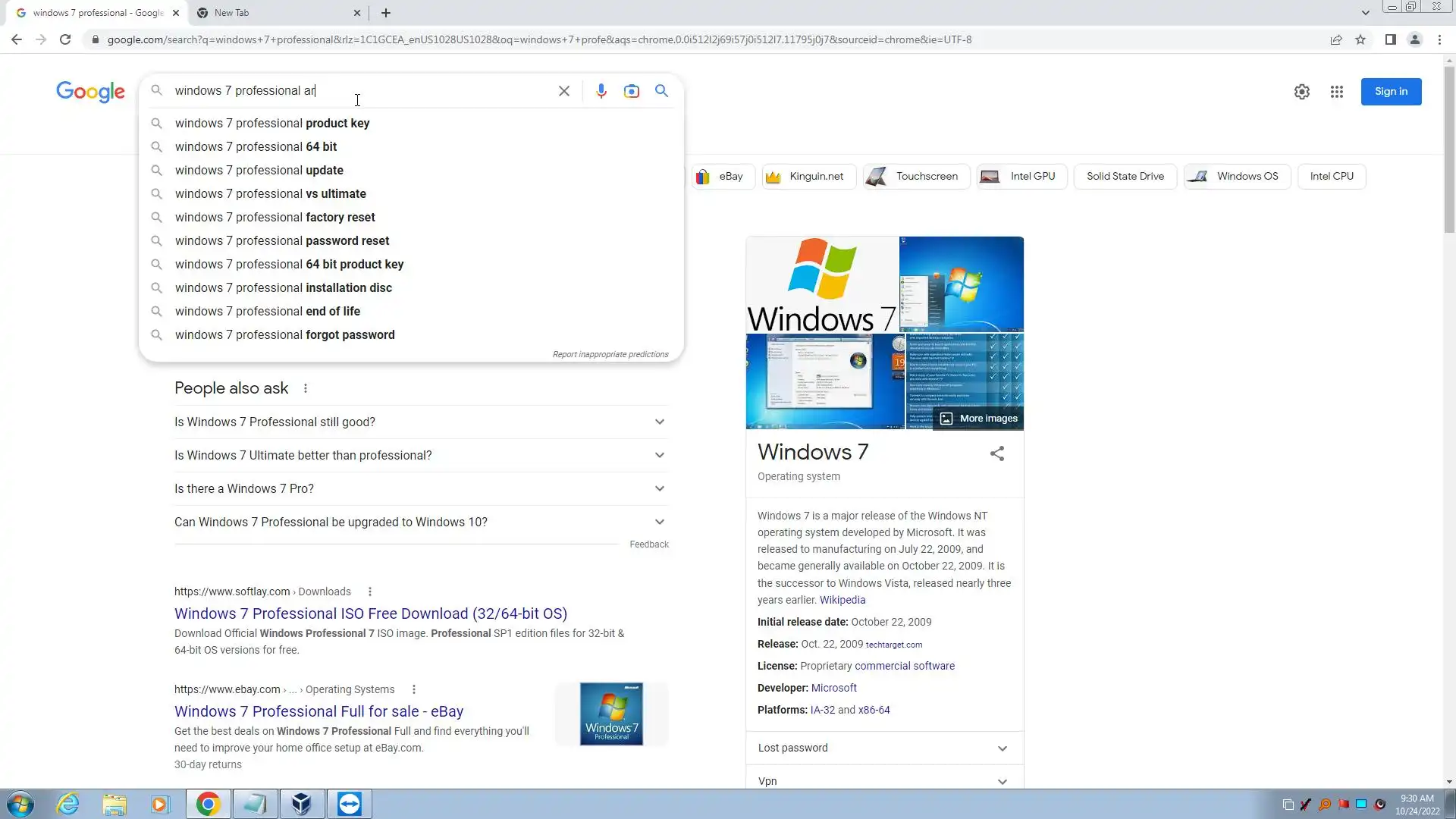Click More images thumbnail overlay
Image resolution: width=1456 pixels, height=819 pixels.
[x=979, y=419]
